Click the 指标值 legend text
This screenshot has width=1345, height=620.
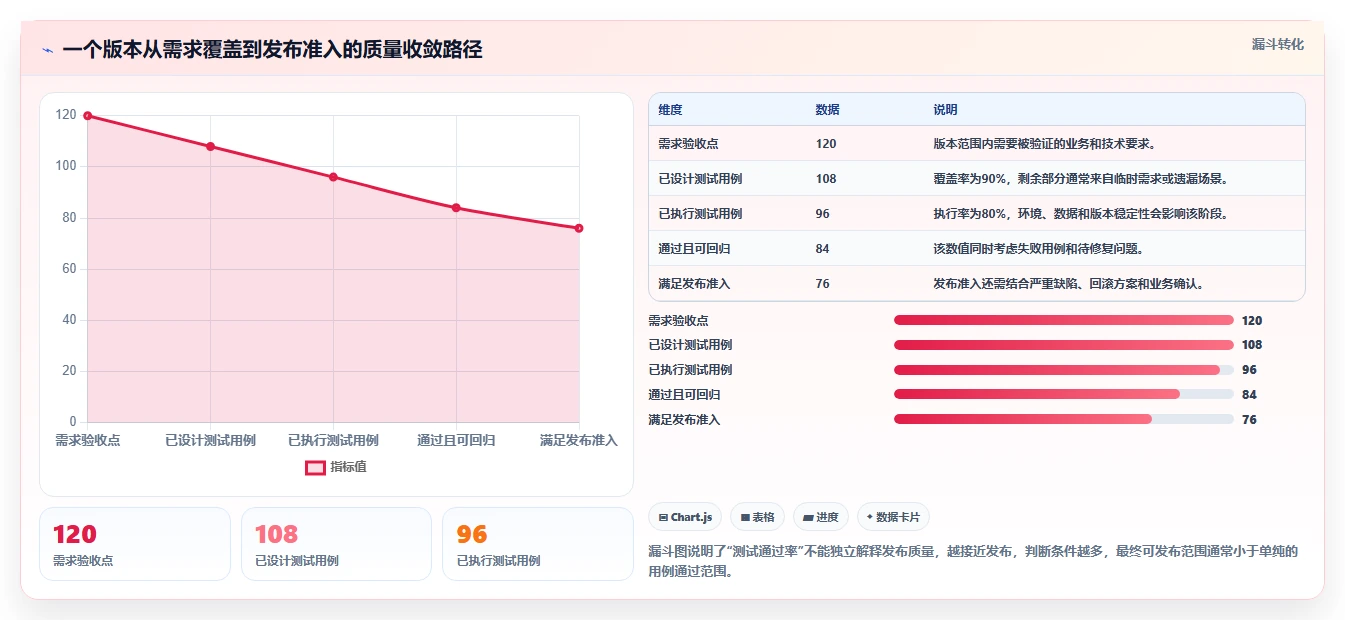[x=349, y=467]
